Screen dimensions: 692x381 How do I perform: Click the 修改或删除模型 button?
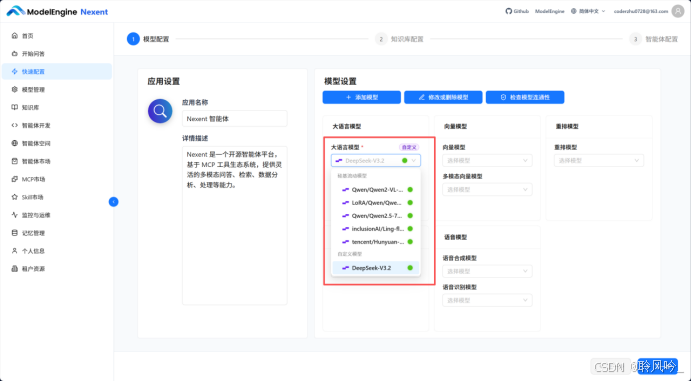443,97
